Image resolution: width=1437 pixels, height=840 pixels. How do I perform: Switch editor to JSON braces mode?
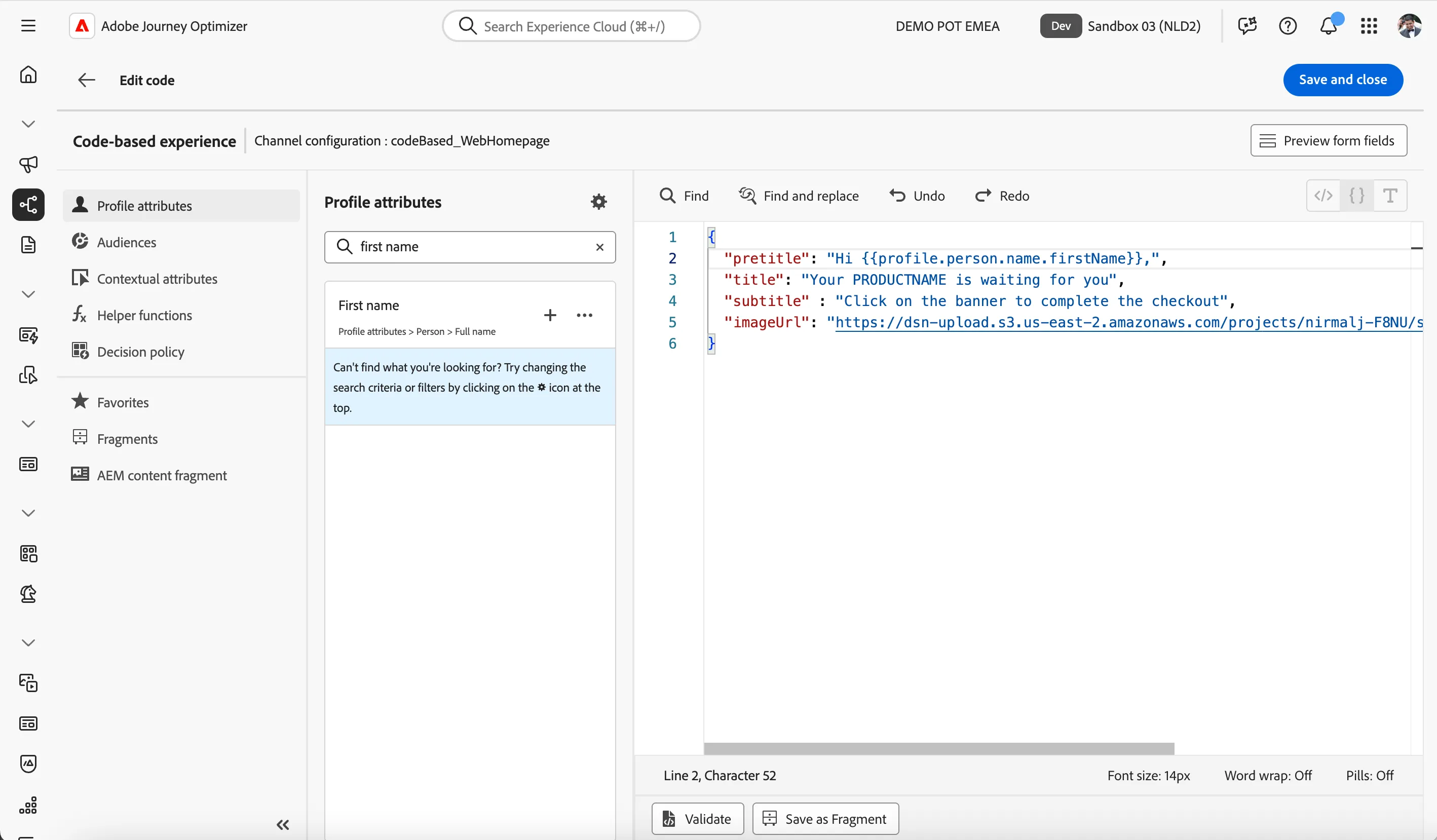point(1356,196)
